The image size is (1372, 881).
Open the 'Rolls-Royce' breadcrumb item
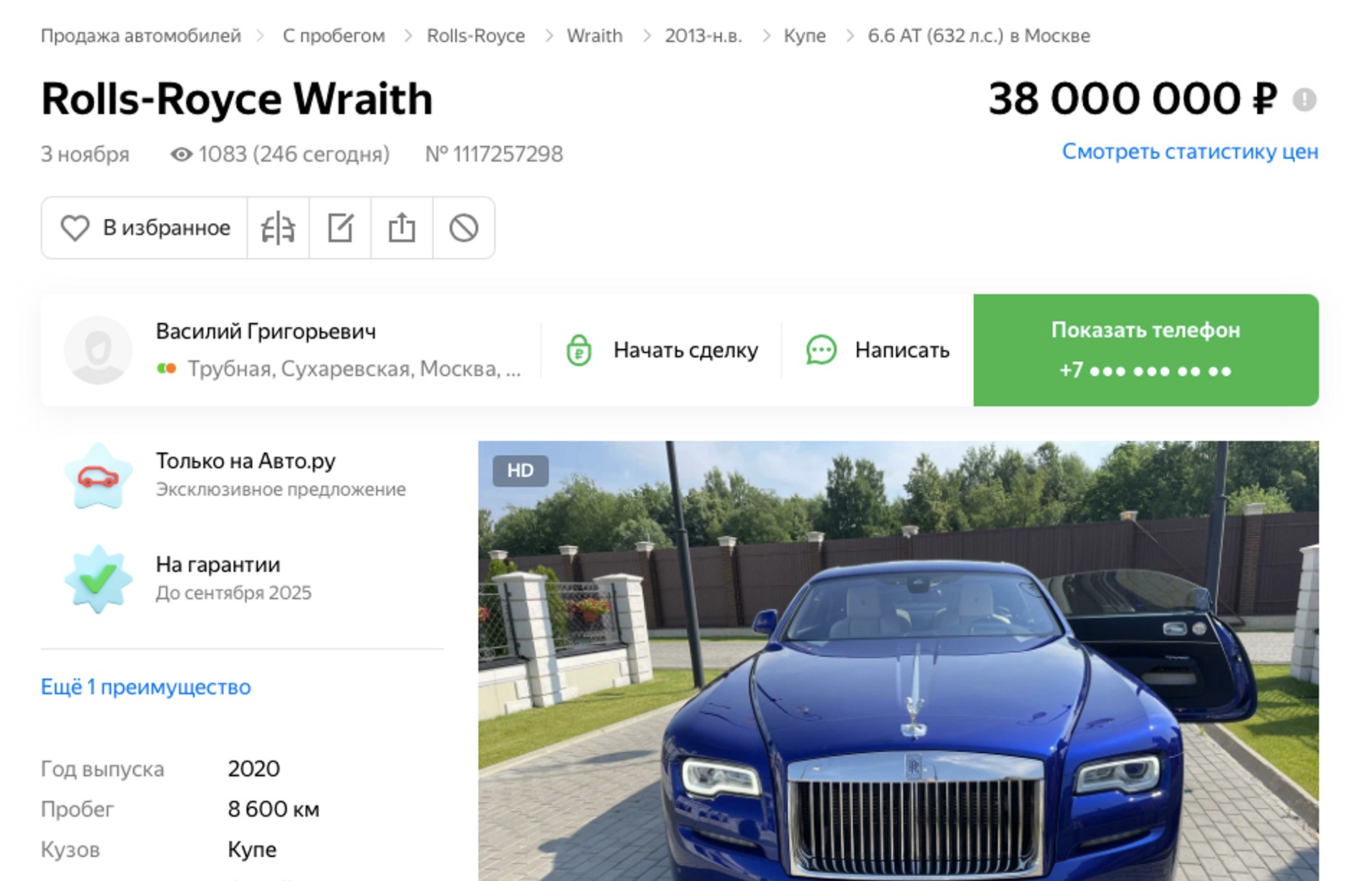475,35
